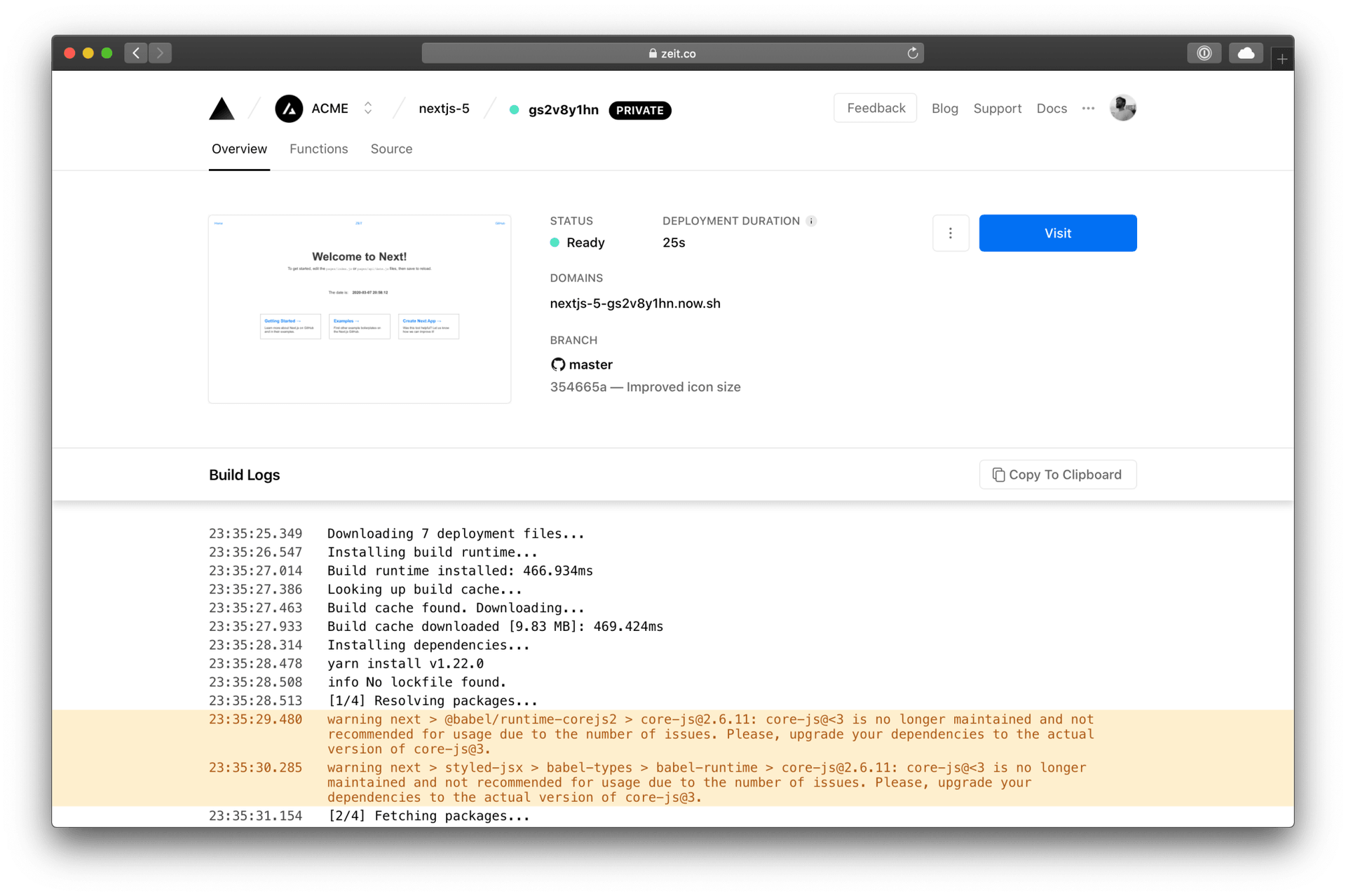The height and width of the screenshot is (896, 1346).
Task: Click the GitHub icon beside master
Action: click(x=558, y=365)
